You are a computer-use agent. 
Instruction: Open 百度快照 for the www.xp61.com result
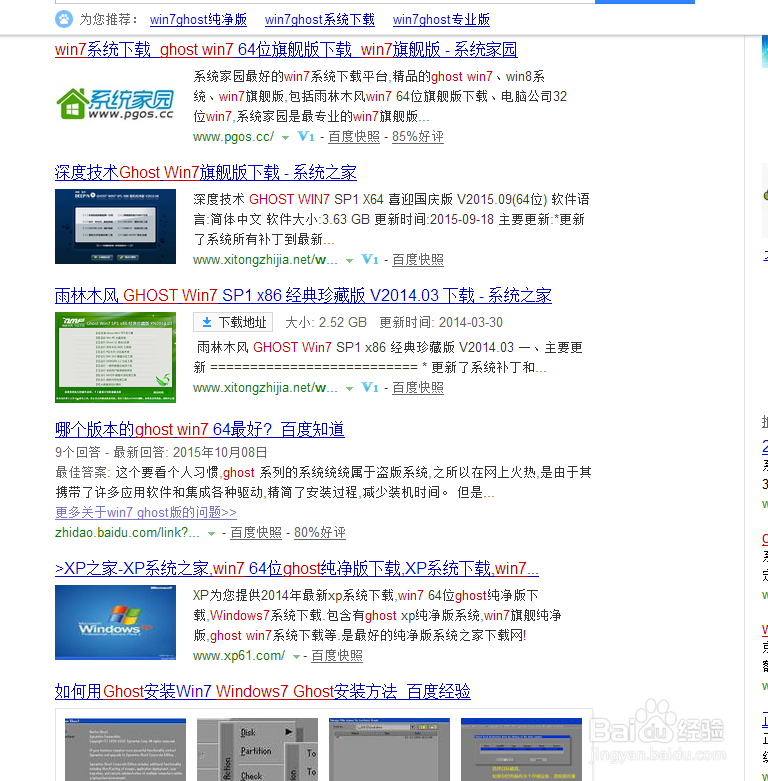[x=337, y=655]
